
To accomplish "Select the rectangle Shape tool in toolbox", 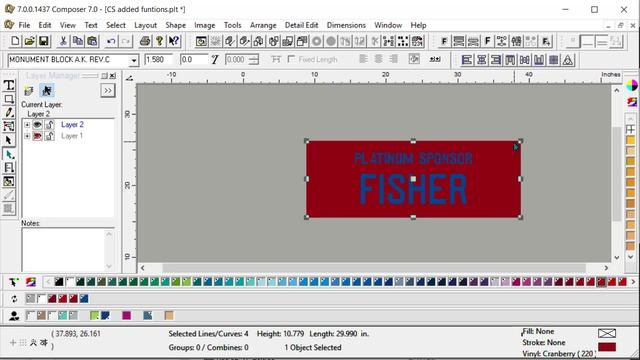I will coord(9,99).
